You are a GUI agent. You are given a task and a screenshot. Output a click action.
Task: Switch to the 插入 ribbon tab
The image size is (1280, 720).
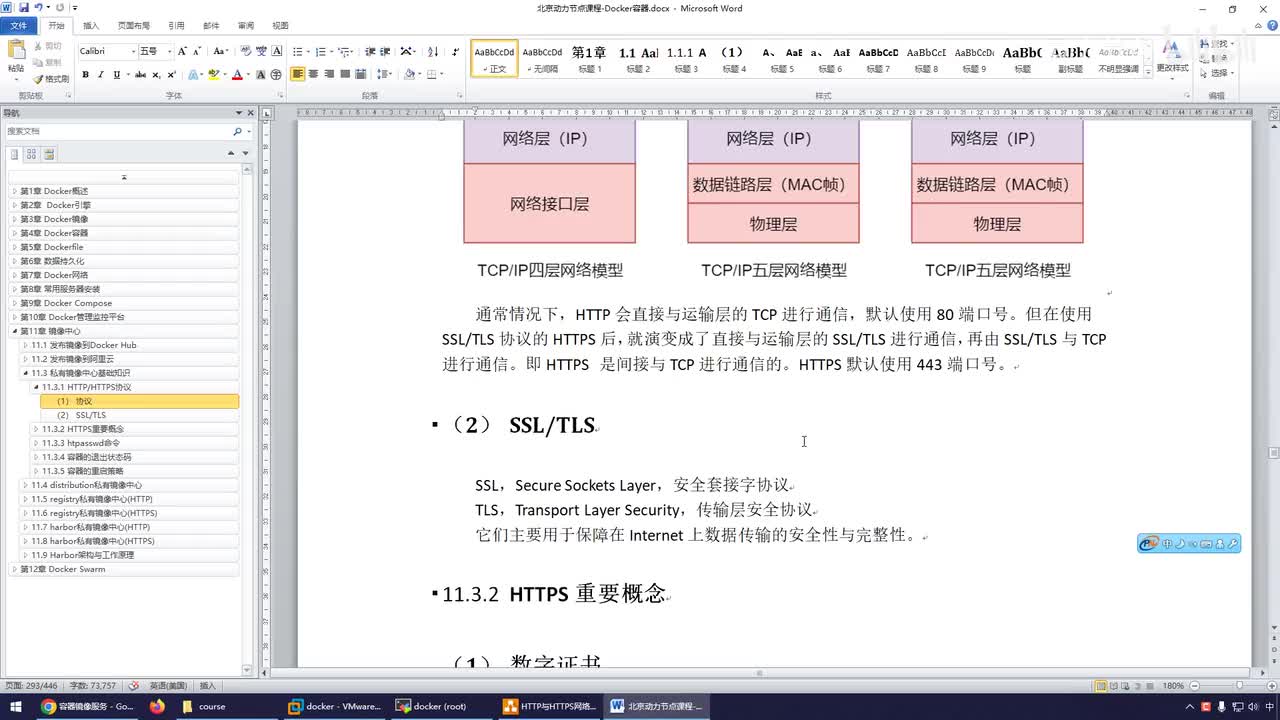coord(91,25)
